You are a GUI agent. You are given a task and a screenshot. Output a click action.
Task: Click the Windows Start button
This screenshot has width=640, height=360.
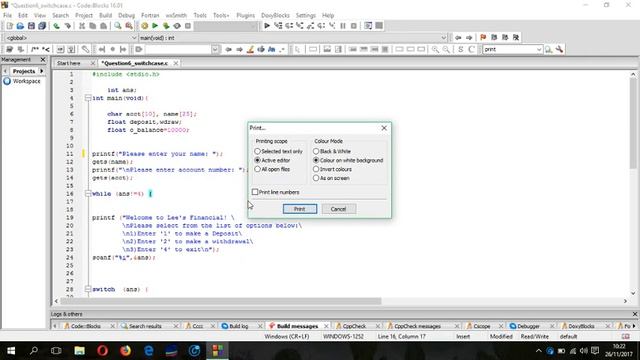(11, 351)
